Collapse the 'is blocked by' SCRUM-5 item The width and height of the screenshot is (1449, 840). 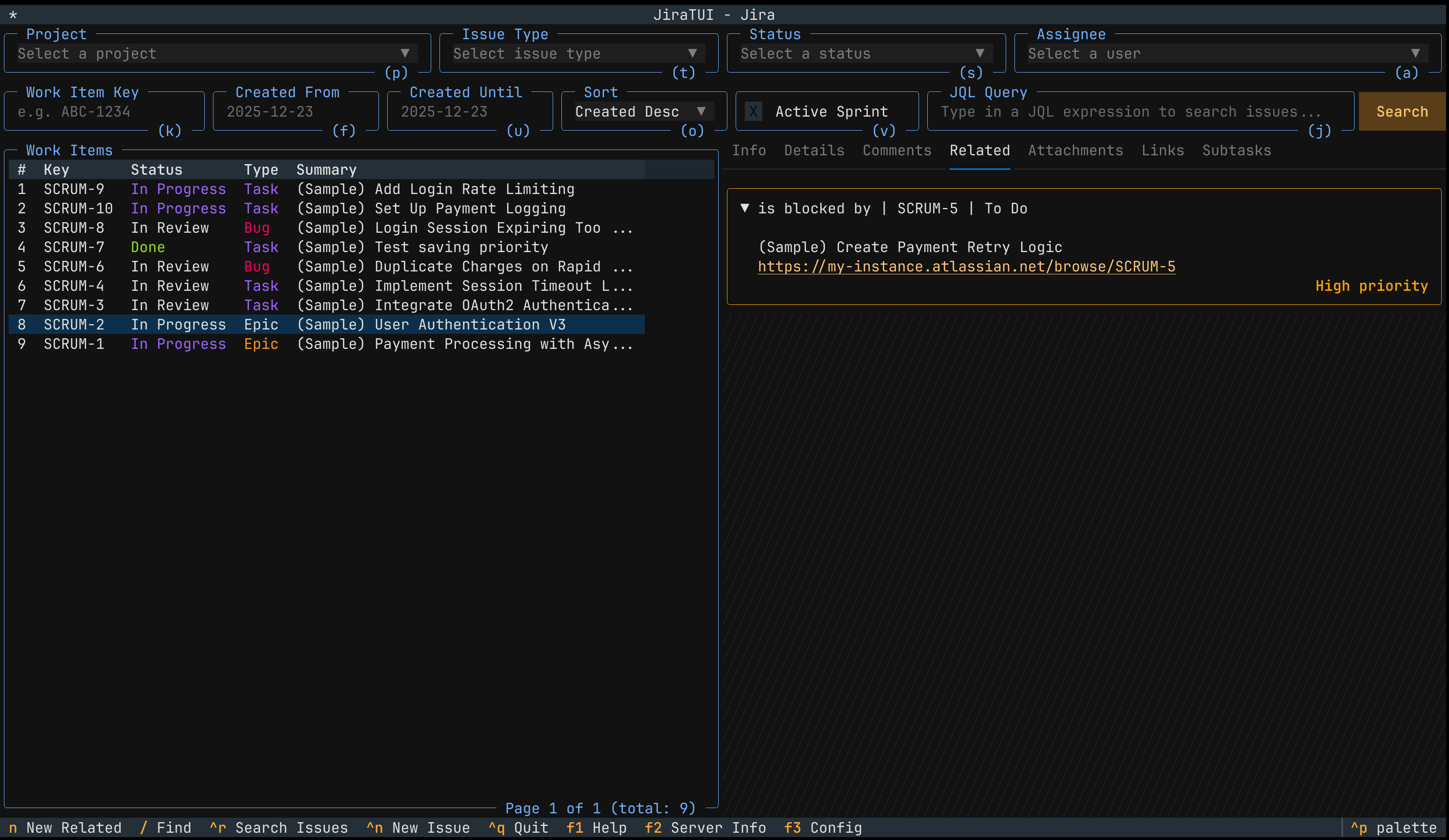[x=745, y=208]
